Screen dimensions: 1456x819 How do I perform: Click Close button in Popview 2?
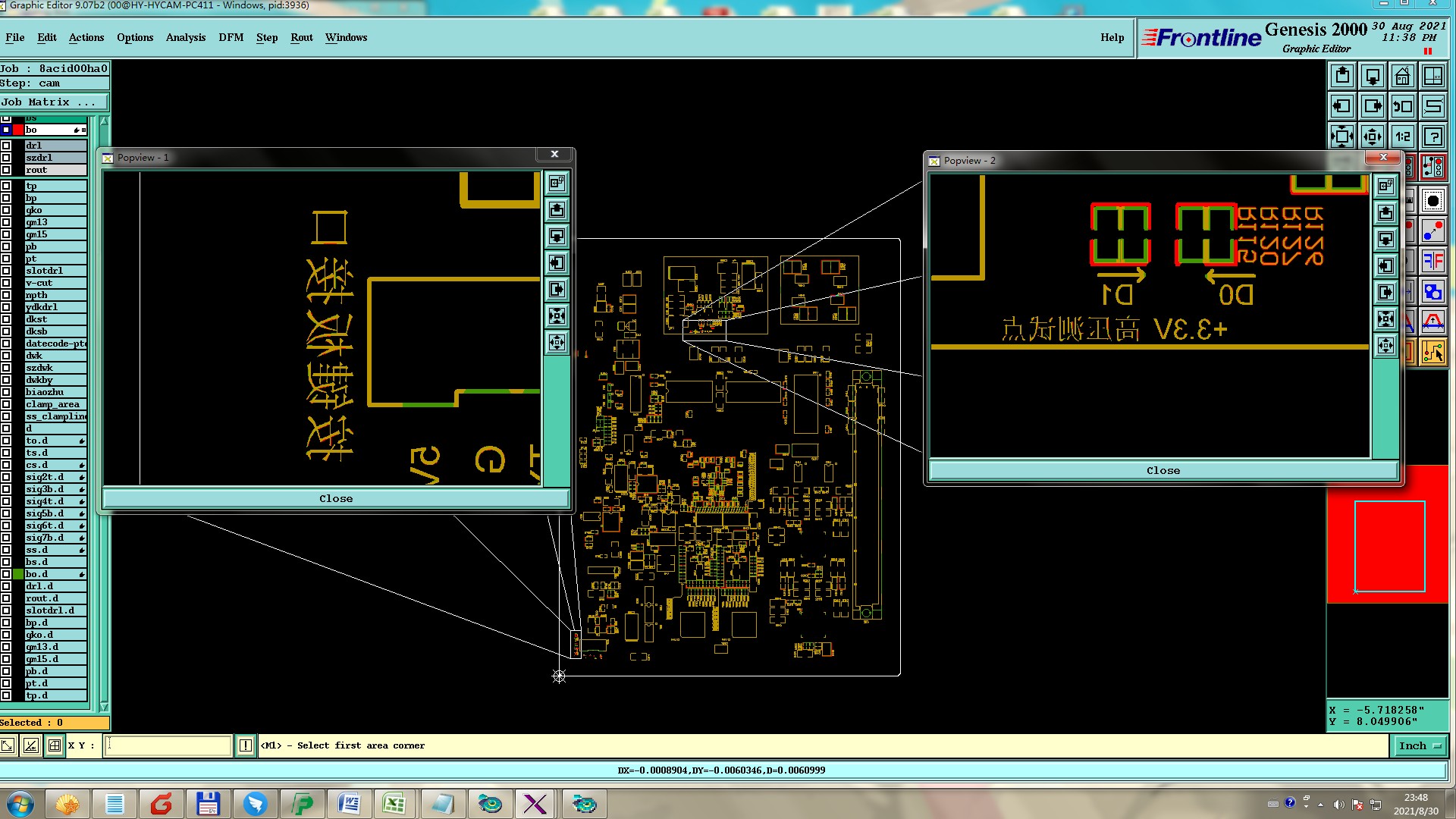pos(1163,470)
